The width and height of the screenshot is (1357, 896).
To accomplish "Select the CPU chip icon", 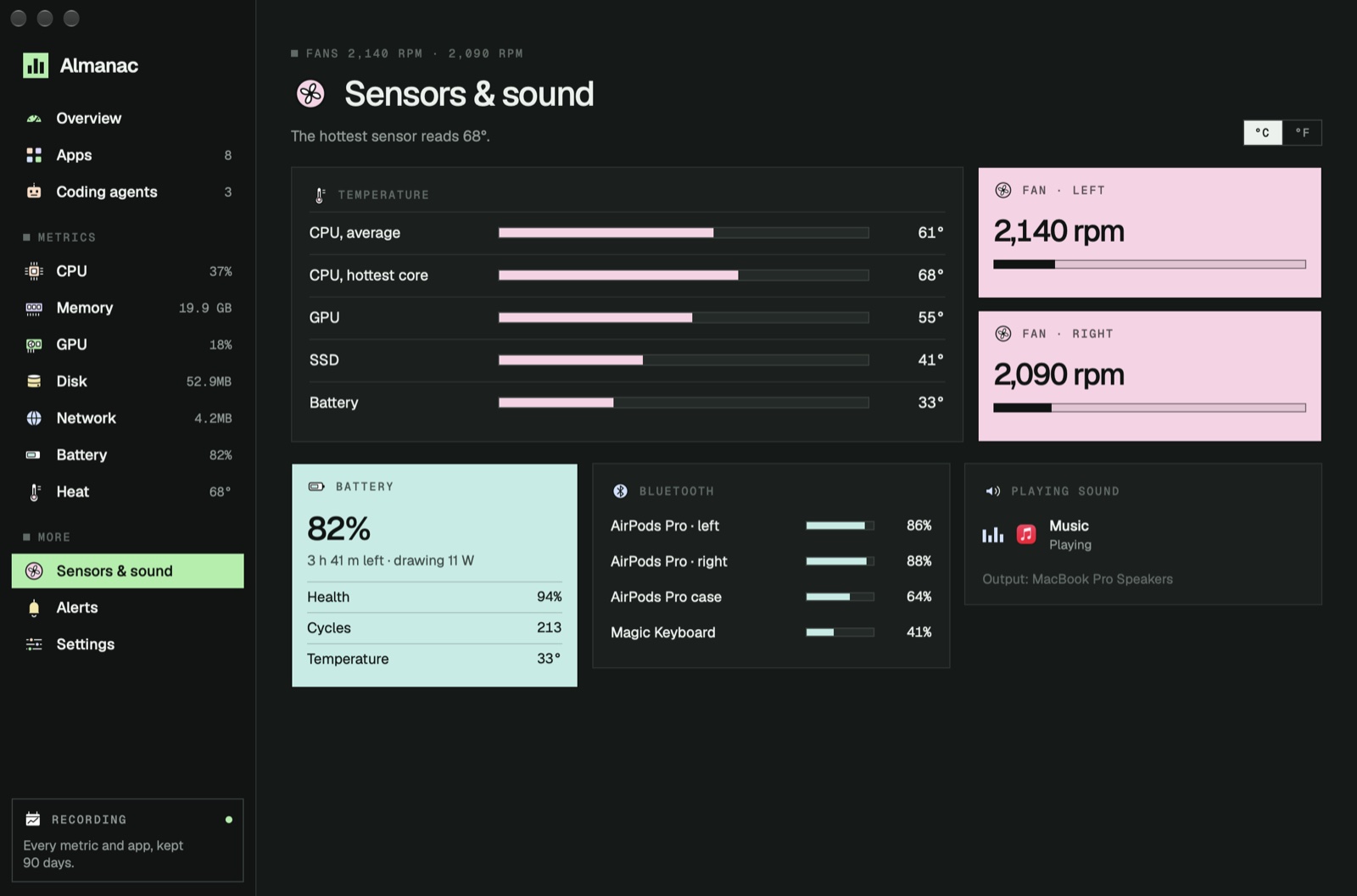I will coord(34,271).
